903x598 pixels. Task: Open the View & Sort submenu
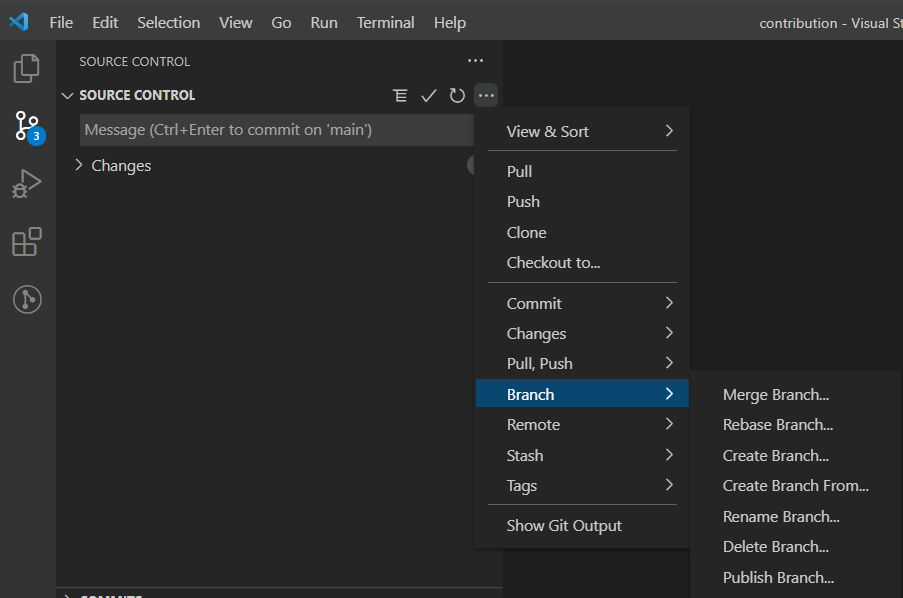click(582, 131)
